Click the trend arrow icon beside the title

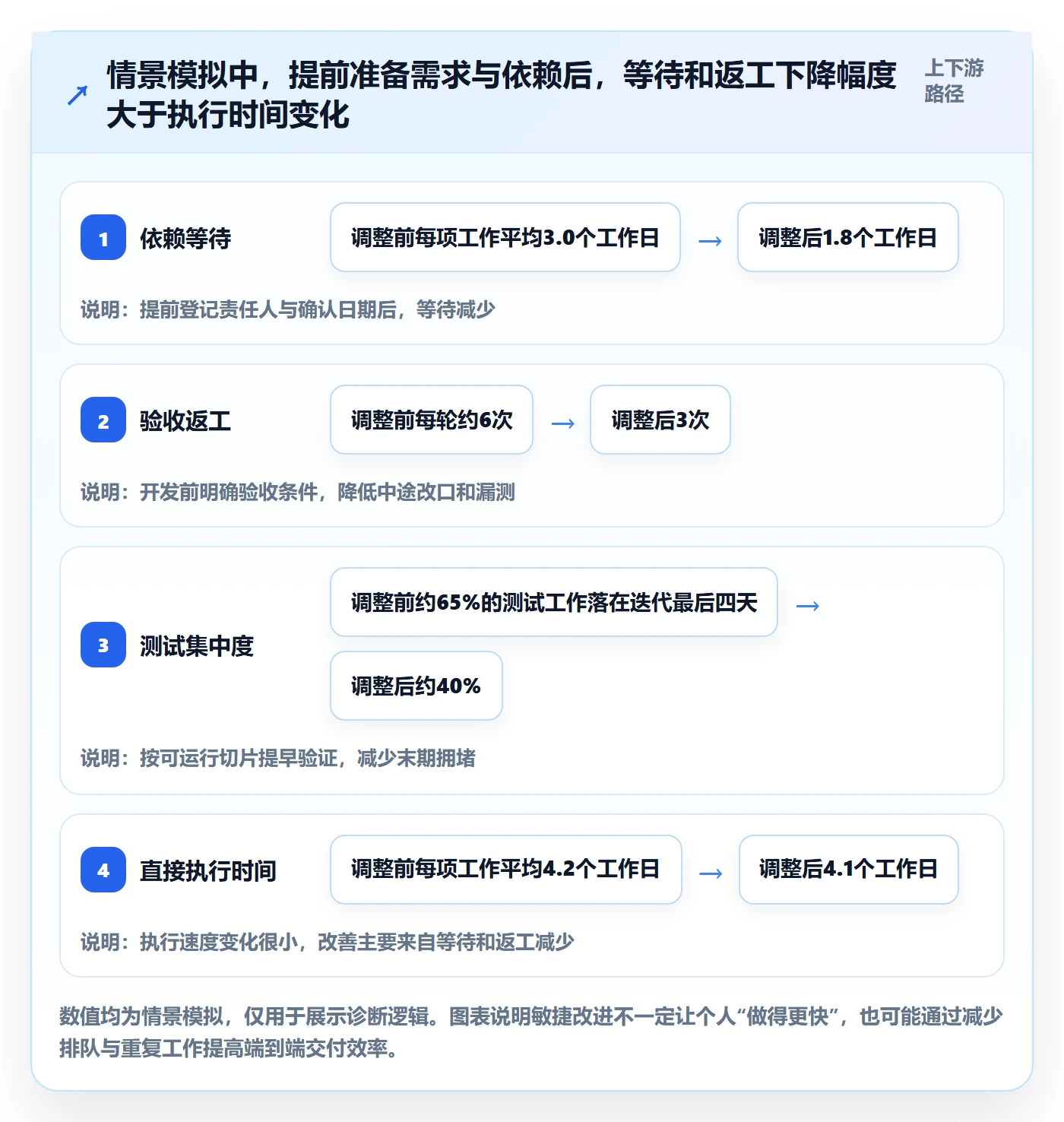78,95
